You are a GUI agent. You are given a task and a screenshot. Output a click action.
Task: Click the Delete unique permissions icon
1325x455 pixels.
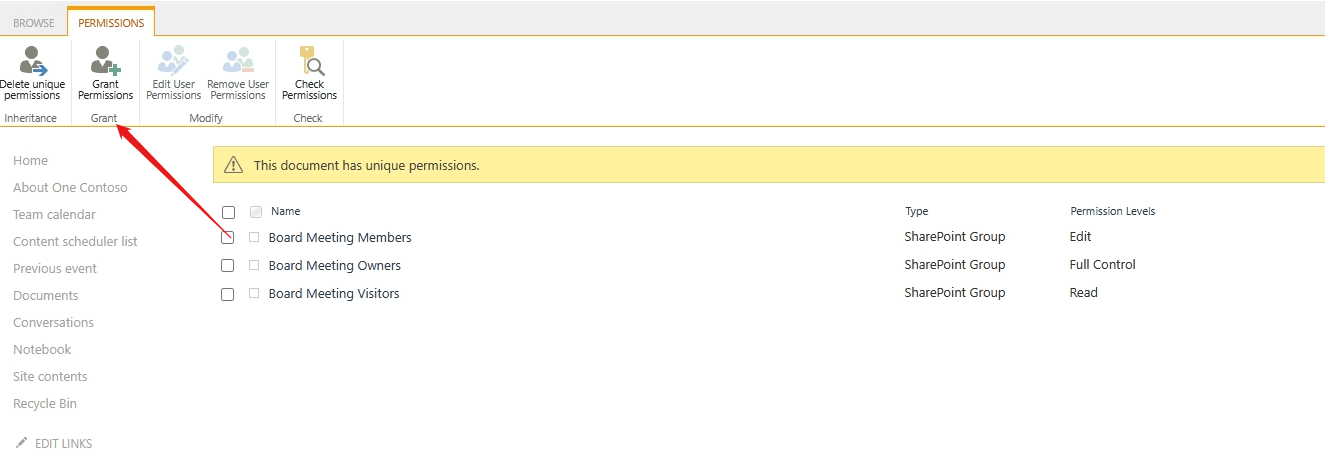pos(33,61)
